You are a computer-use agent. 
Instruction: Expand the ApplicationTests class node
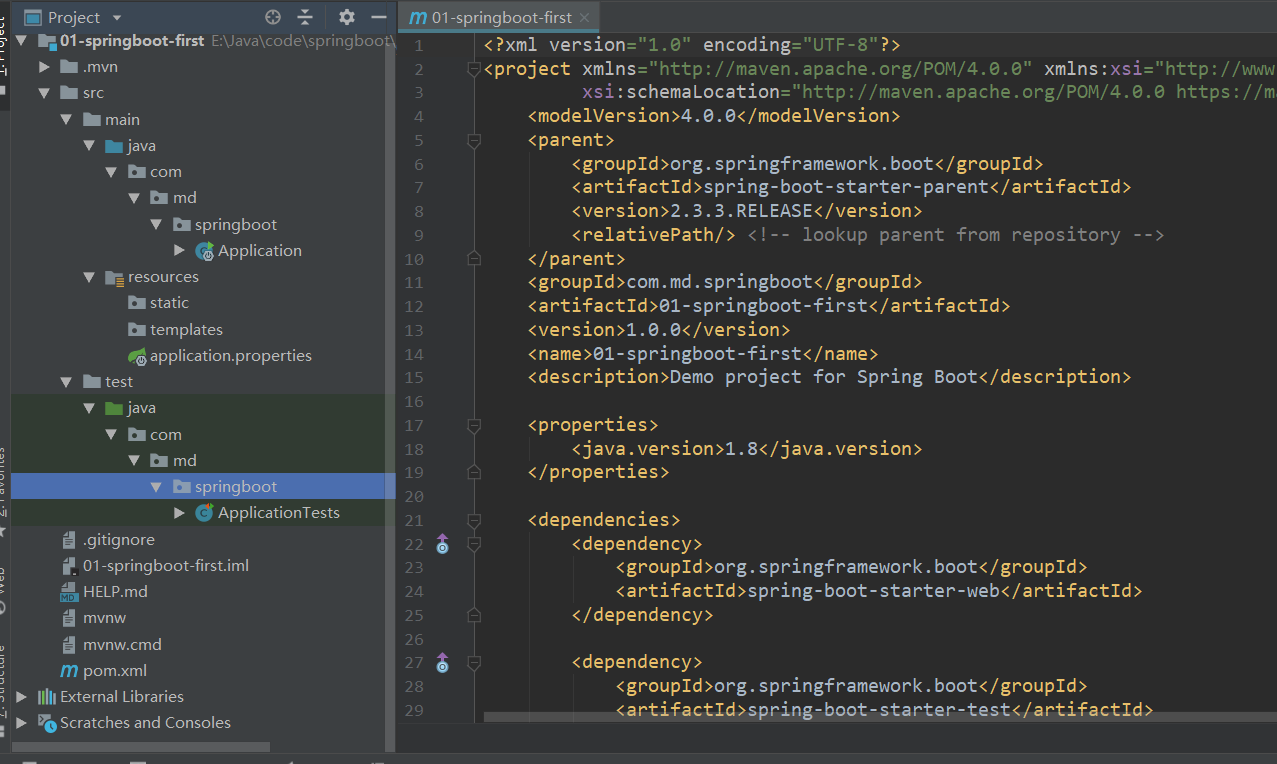pos(179,513)
